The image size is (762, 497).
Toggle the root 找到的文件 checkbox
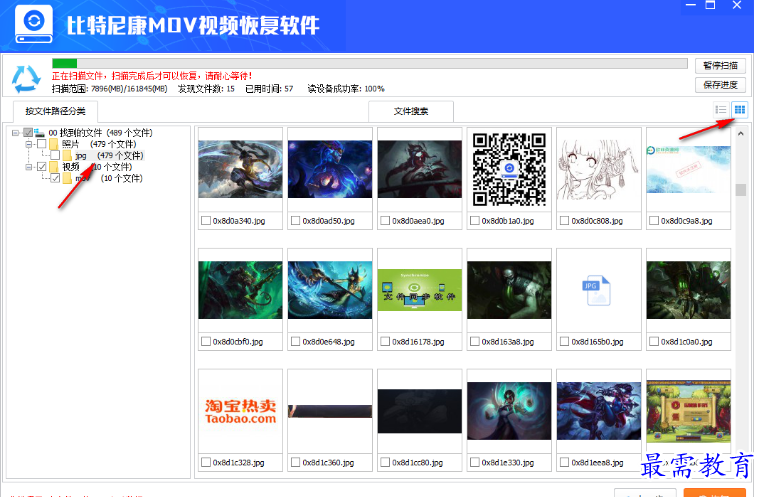pyautogui.click(x=28, y=133)
